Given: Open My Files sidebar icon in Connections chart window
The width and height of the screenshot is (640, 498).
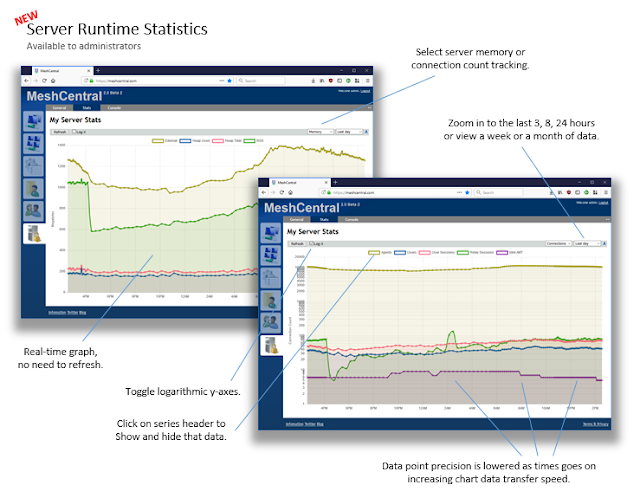Looking at the screenshot, I should click(x=271, y=300).
